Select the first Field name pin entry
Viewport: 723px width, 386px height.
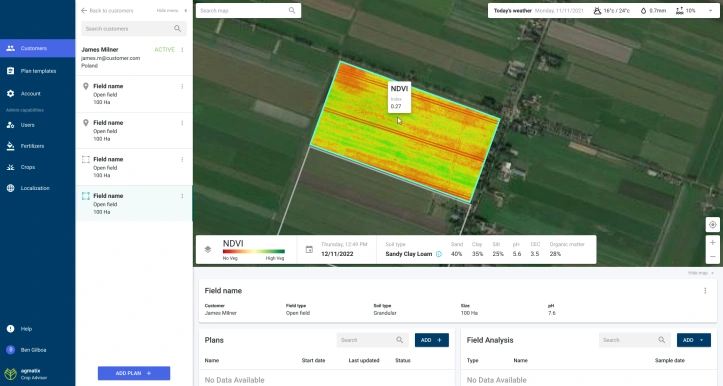[x=134, y=94]
